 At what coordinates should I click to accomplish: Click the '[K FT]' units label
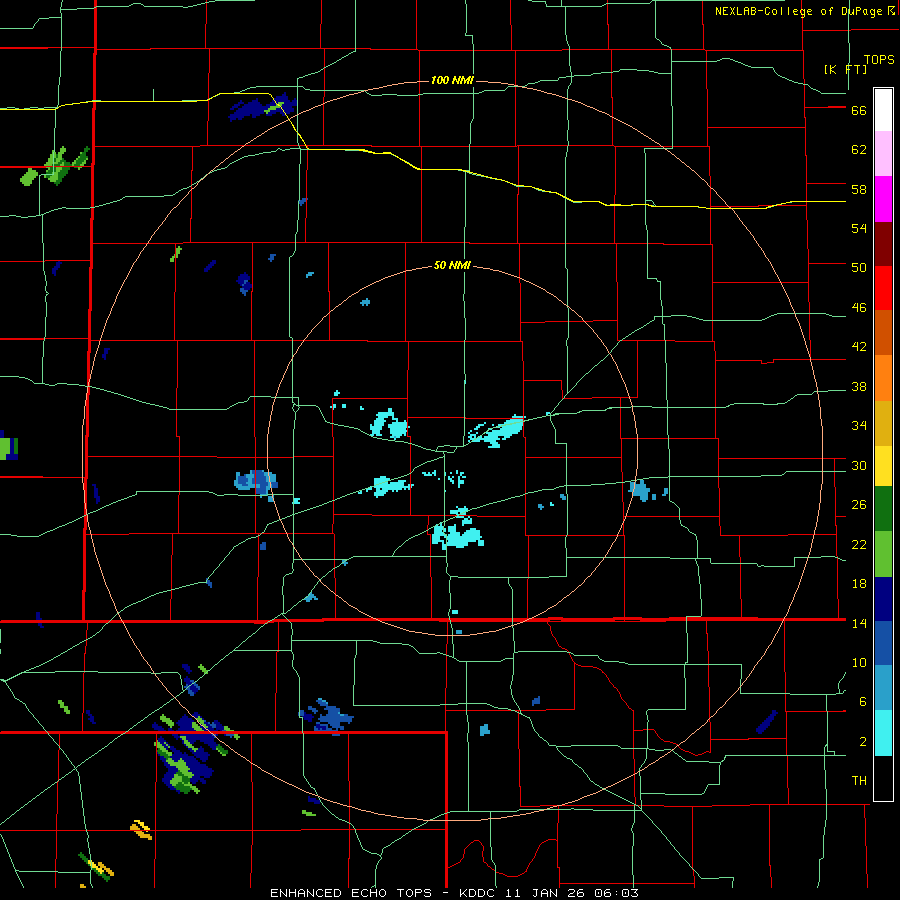click(x=845, y=69)
